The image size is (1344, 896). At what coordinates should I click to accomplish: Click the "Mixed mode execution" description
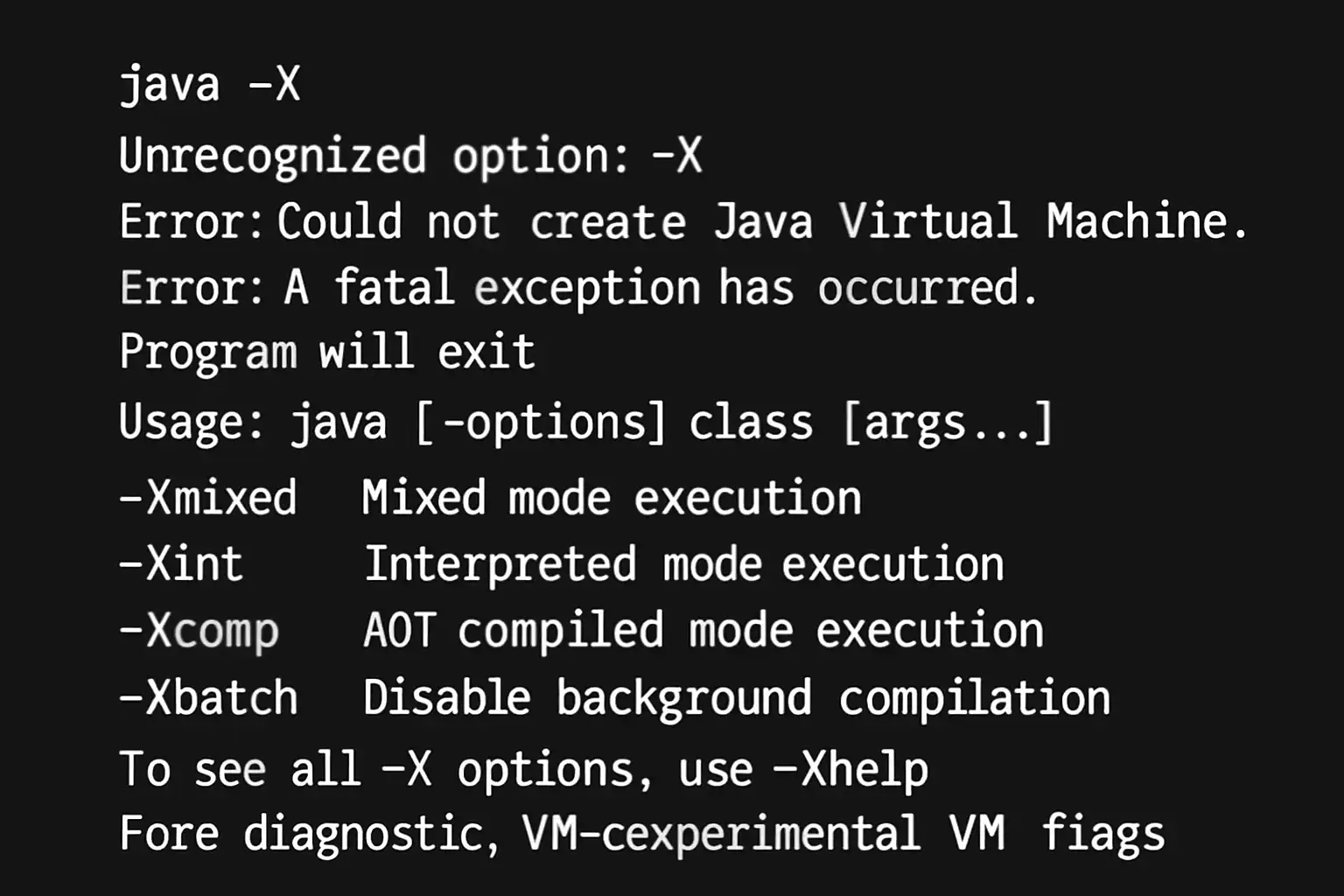point(612,498)
